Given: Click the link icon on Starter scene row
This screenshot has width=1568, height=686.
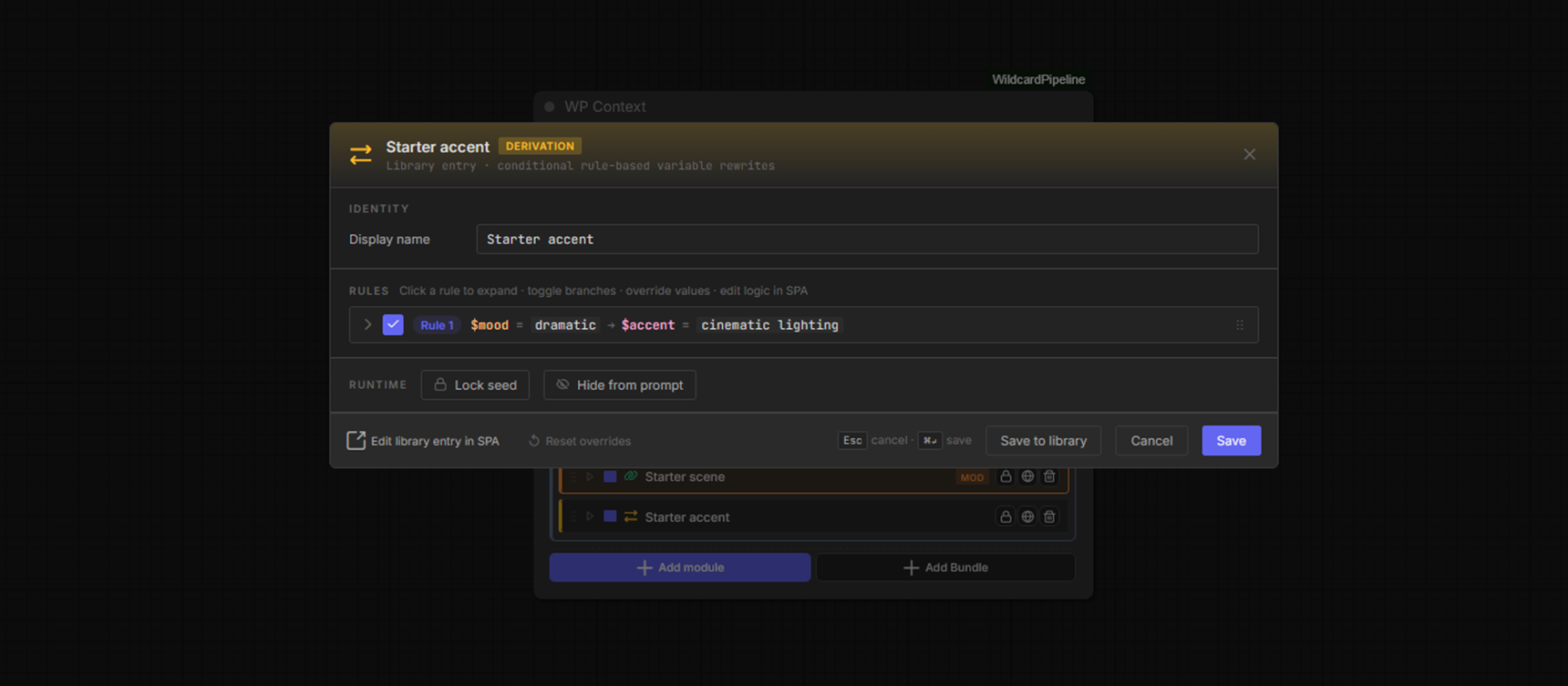Looking at the screenshot, I should (x=631, y=476).
